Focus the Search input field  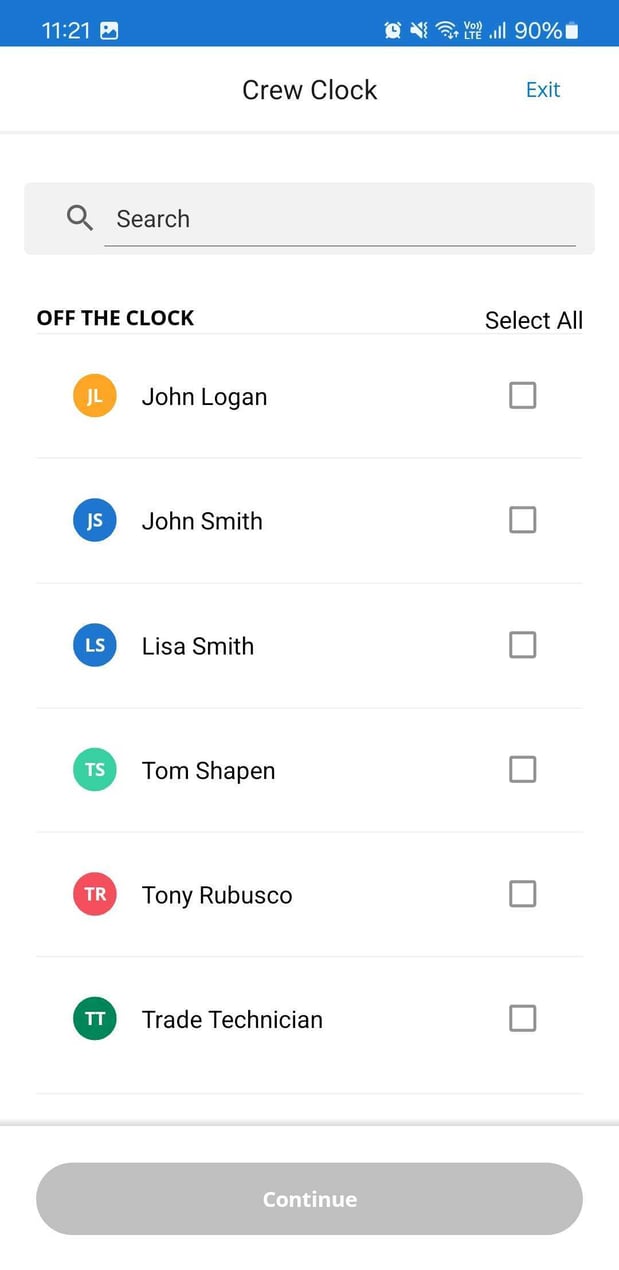[340, 219]
